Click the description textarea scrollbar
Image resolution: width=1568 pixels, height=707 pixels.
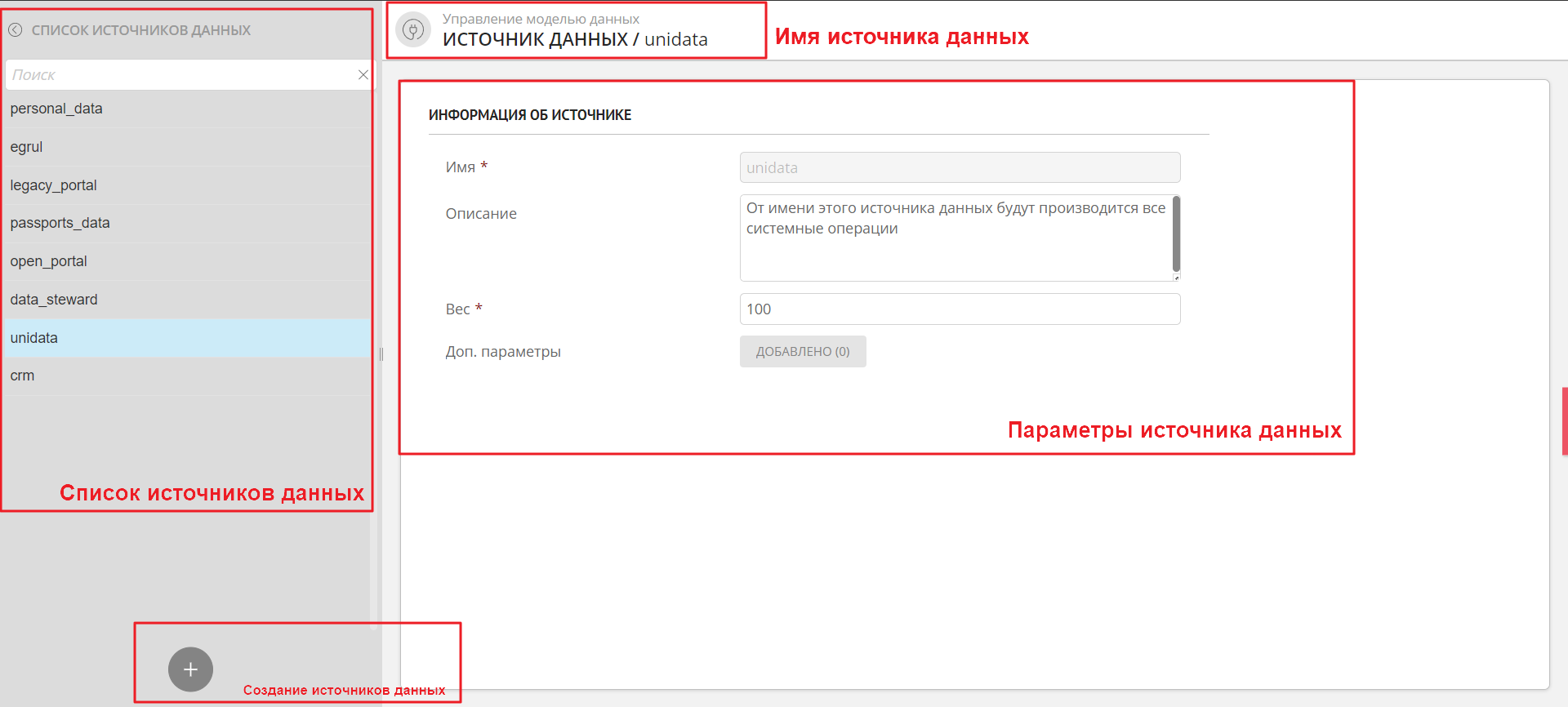pos(1176,234)
